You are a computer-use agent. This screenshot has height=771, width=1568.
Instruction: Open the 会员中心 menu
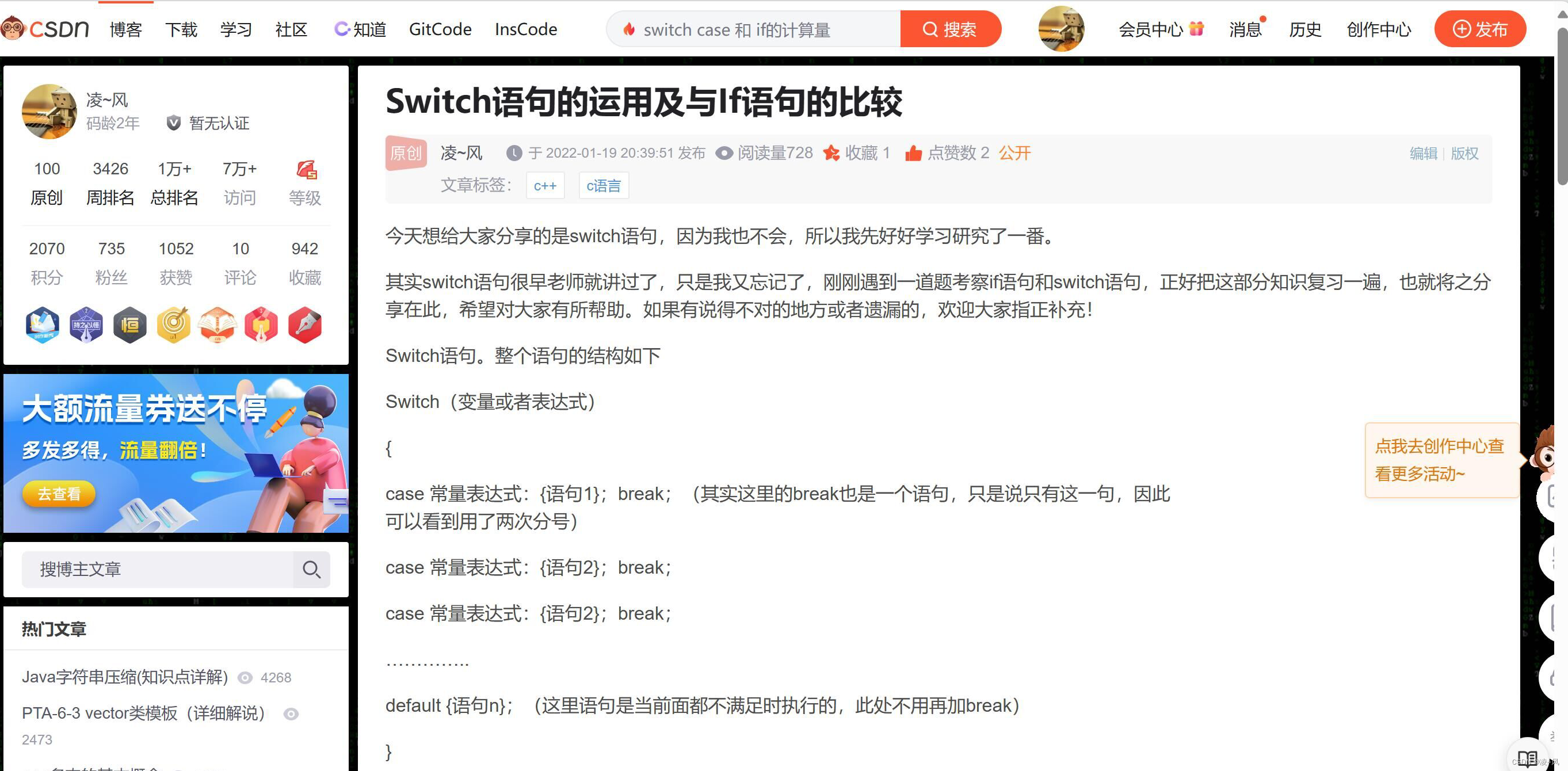click(1150, 29)
